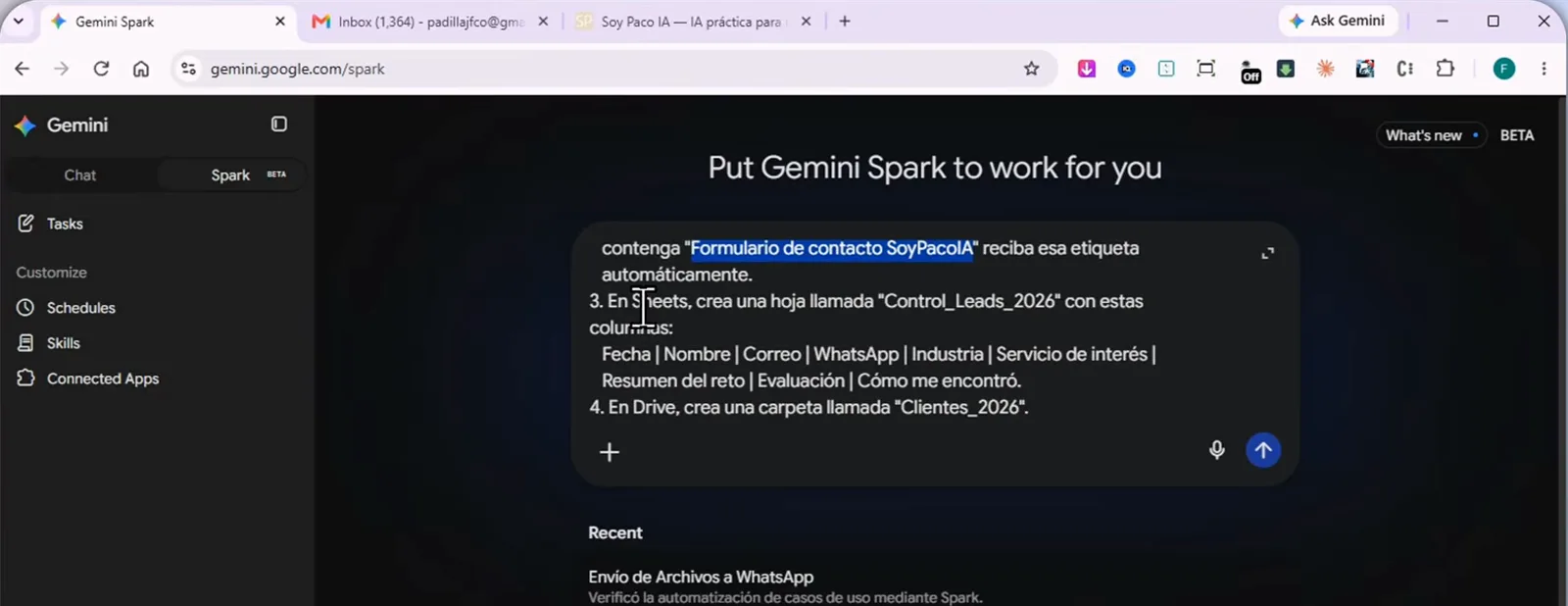Switch to the Spark mode tab

(x=231, y=176)
